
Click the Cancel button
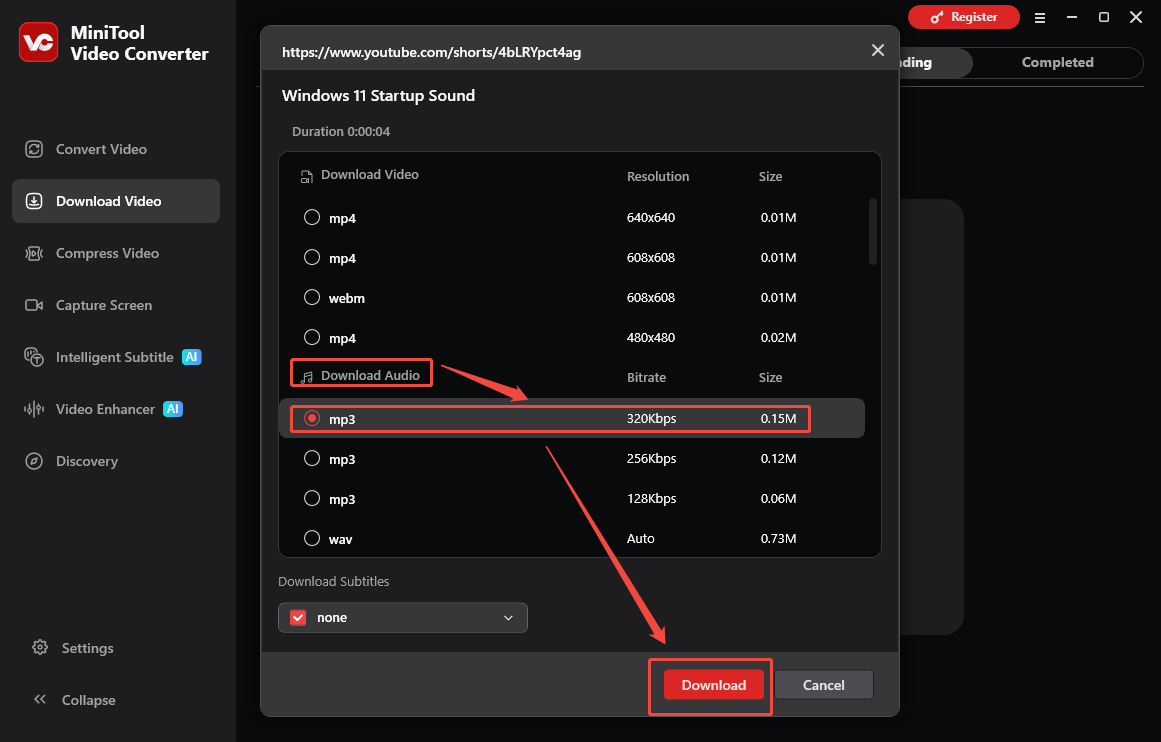point(823,685)
